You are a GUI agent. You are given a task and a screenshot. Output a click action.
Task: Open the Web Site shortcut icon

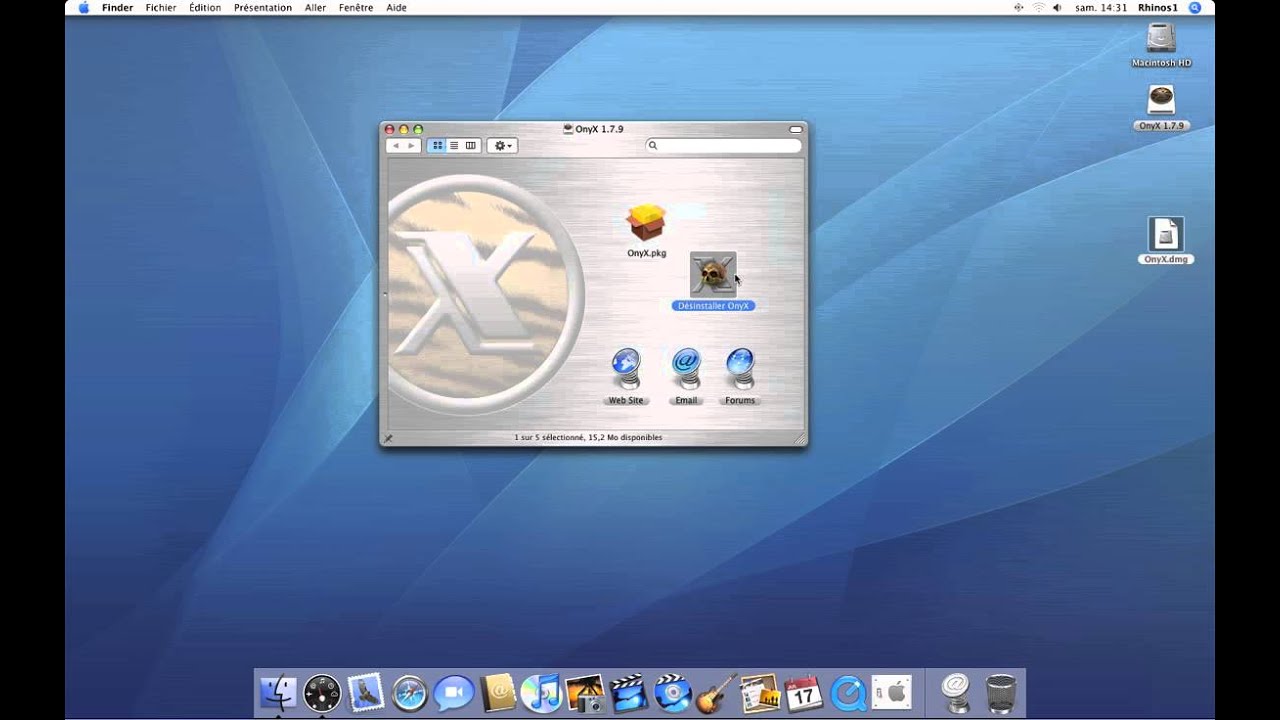[x=626, y=369]
